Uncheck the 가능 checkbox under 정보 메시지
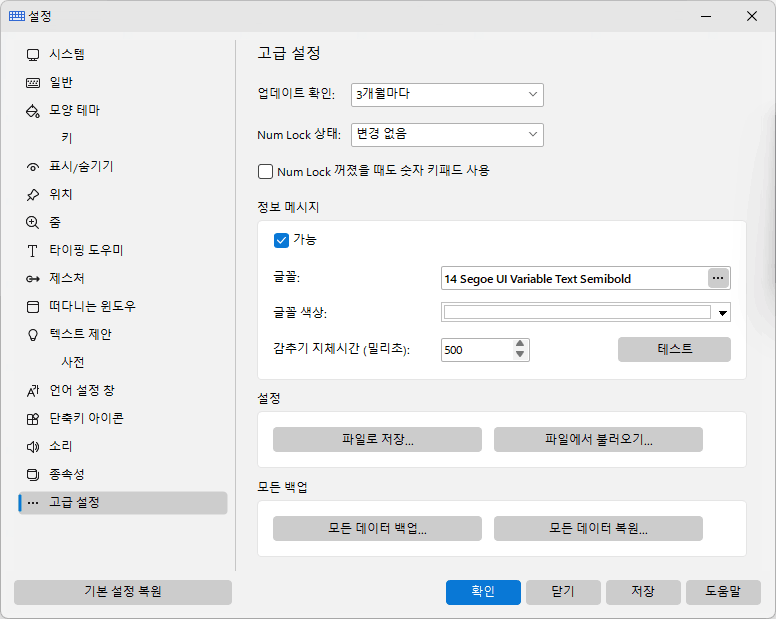This screenshot has width=776, height=619. pos(281,240)
